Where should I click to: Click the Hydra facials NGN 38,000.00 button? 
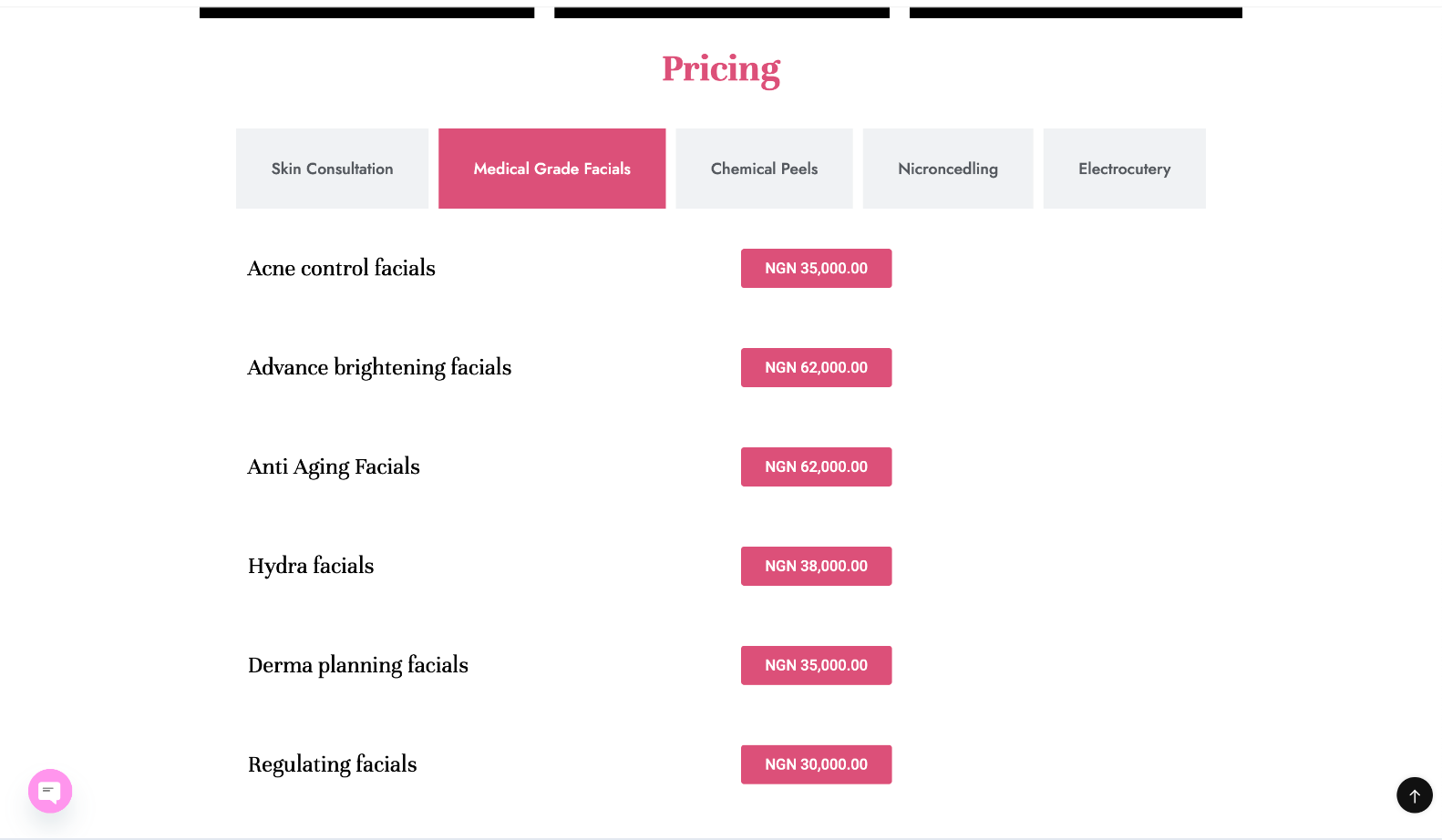tap(817, 567)
